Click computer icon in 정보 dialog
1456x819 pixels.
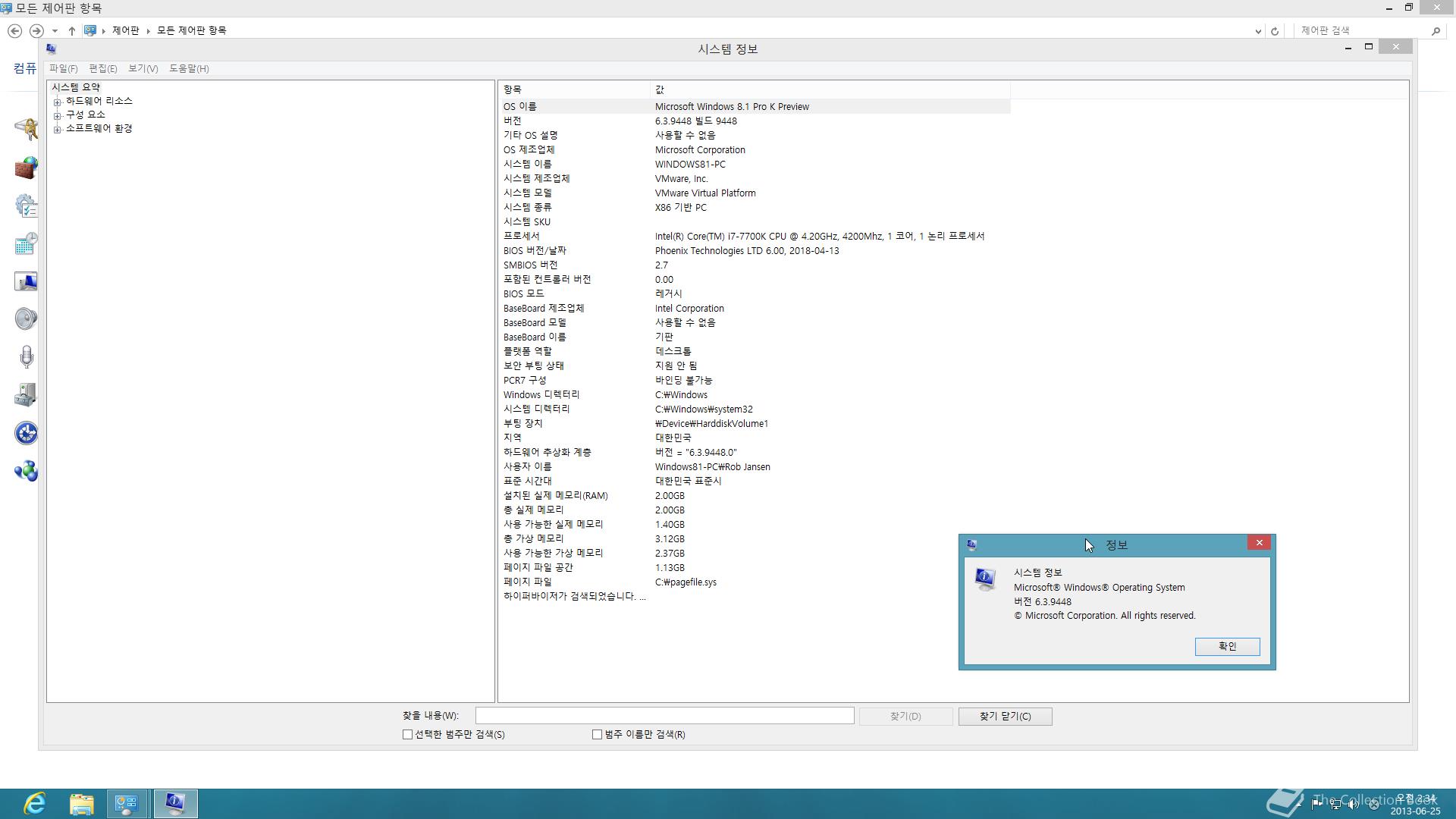pyautogui.click(x=985, y=580)
